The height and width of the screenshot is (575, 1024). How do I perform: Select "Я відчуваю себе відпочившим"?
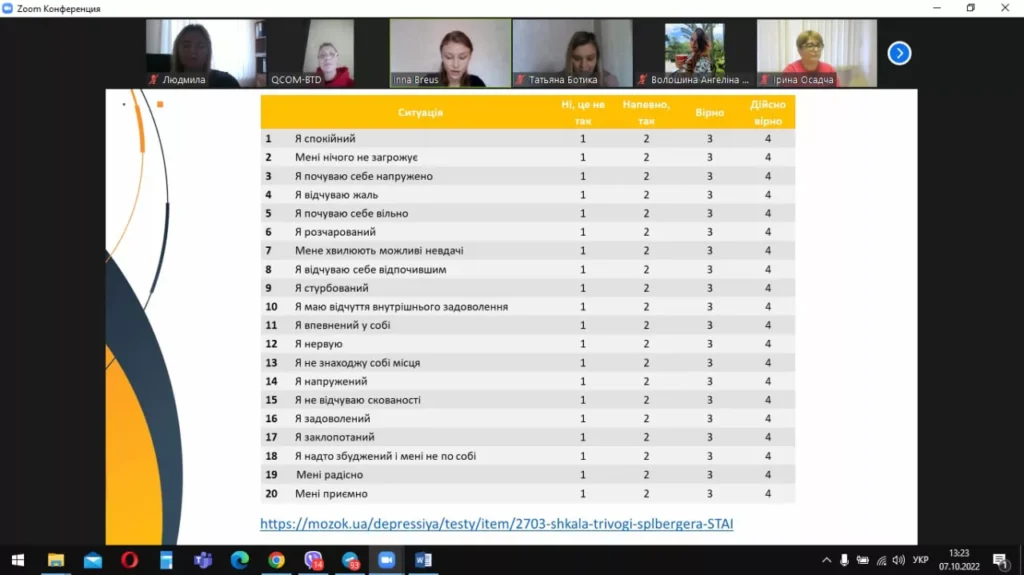pos(528,269)
